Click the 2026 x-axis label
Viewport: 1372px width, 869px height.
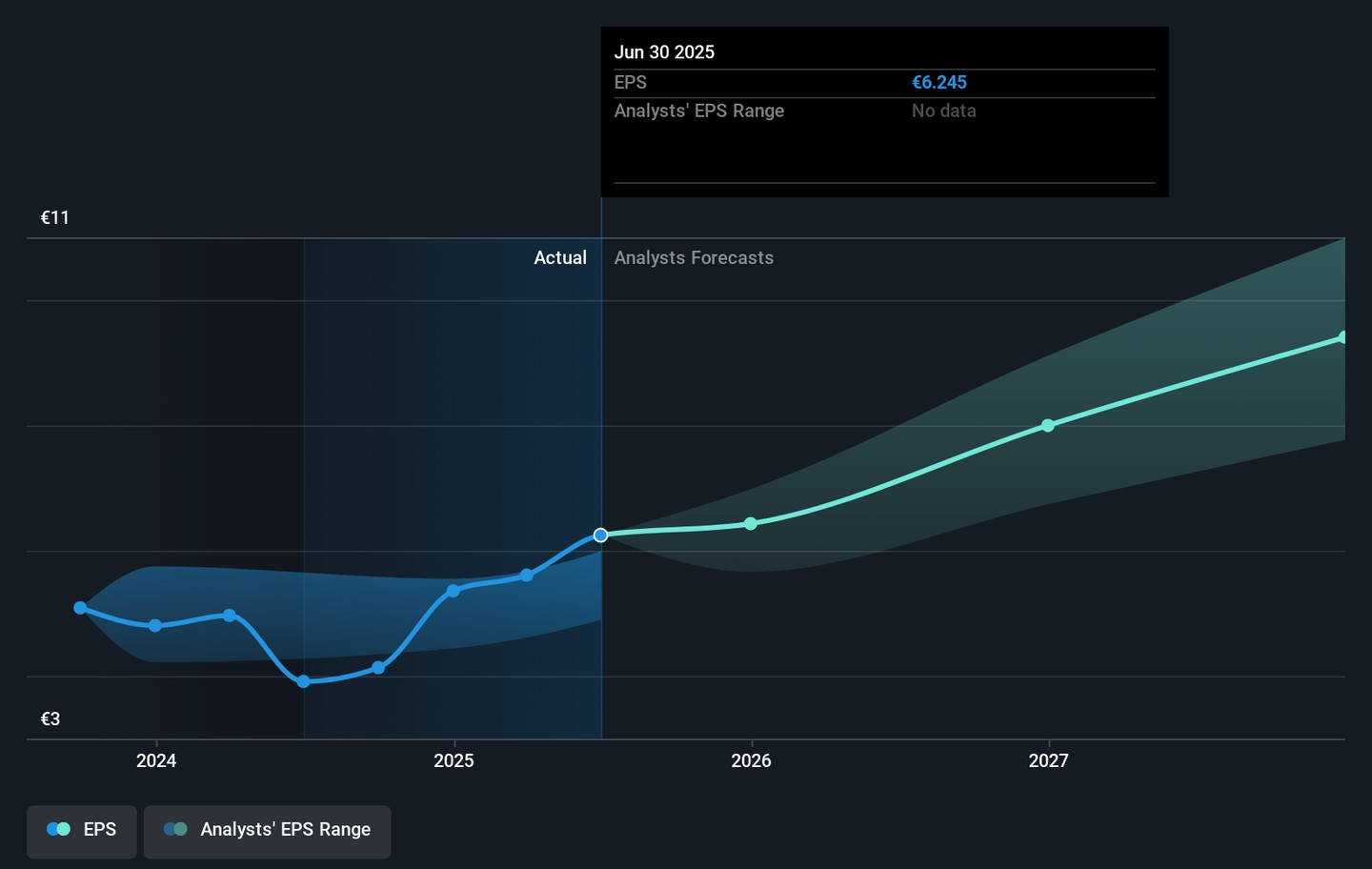[x=751, y=760]
